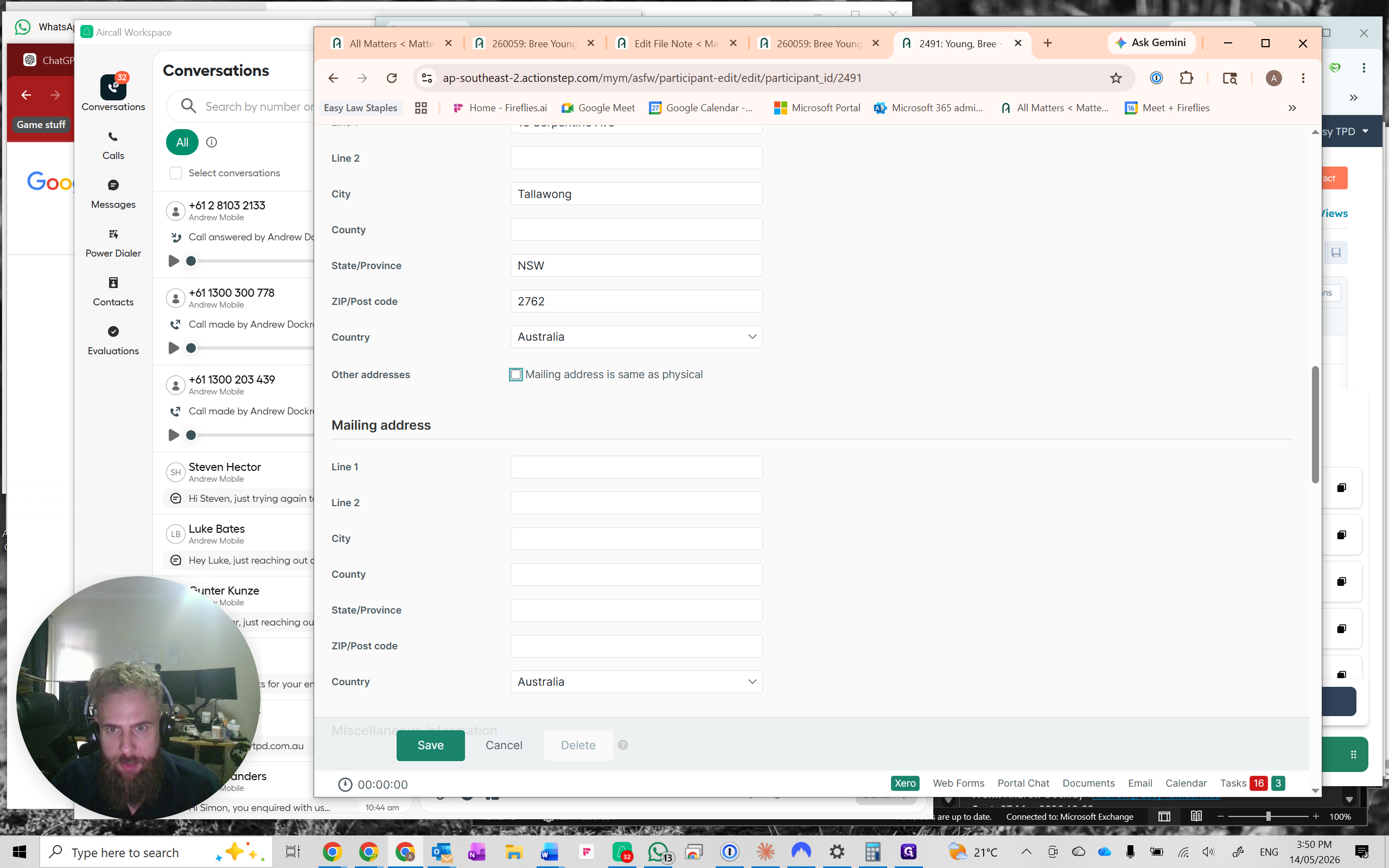Screen dimensions: 1389x868
Task: Open OneNote from the taskbar
Action: coord(477,852)
